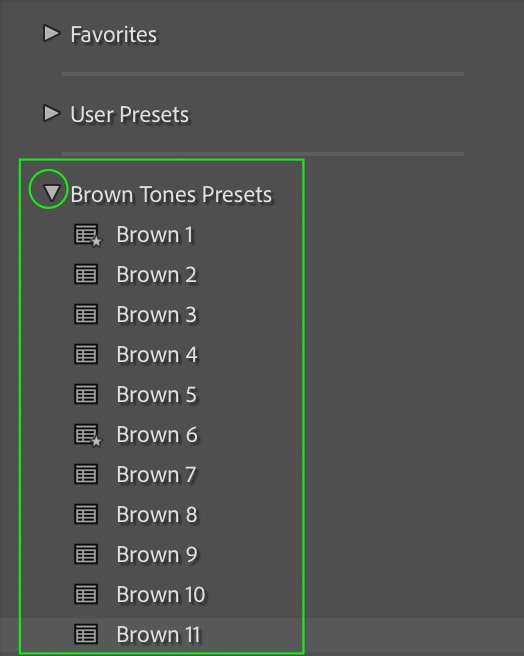Click the Brown 1 starred preset icon
The width and height of the screenshot is (524, 656).
87,235
